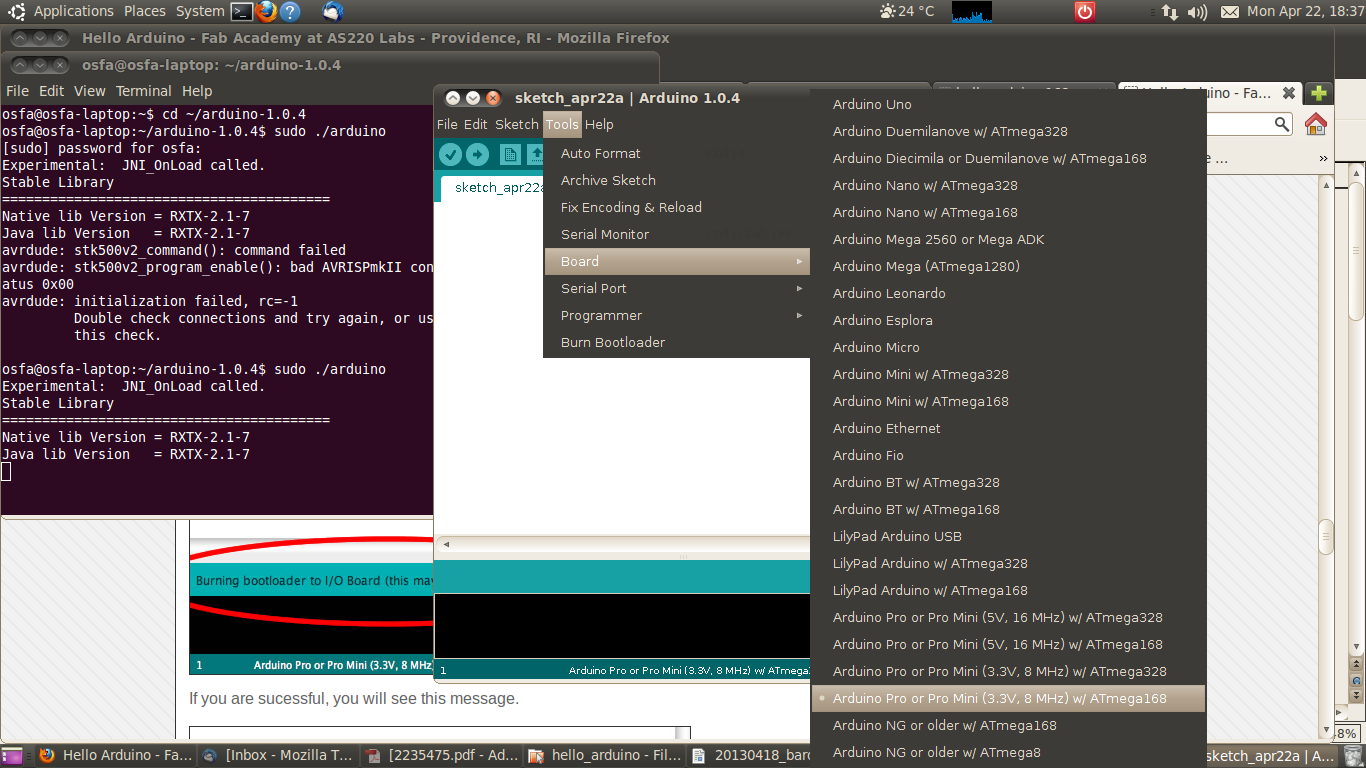This screenshot has width=1366, height=768.
Task: Close the Hello Arduino Firefox tab
Action: point(1289,93)
